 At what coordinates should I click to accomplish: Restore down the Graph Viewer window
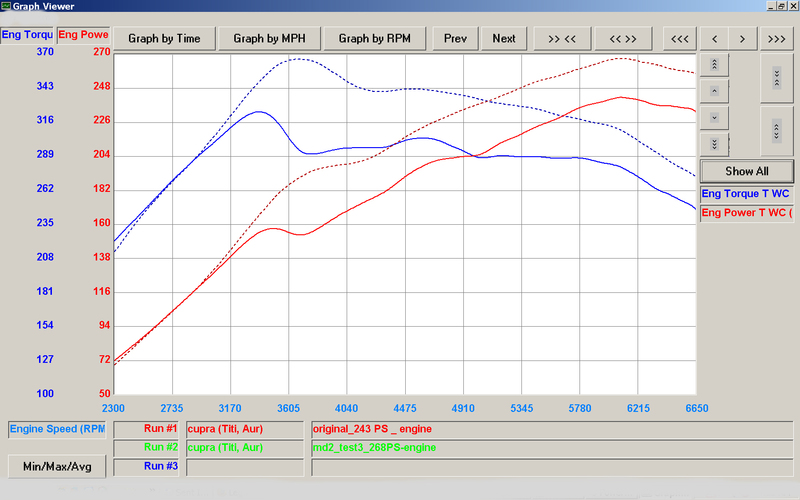pos(782,6)
